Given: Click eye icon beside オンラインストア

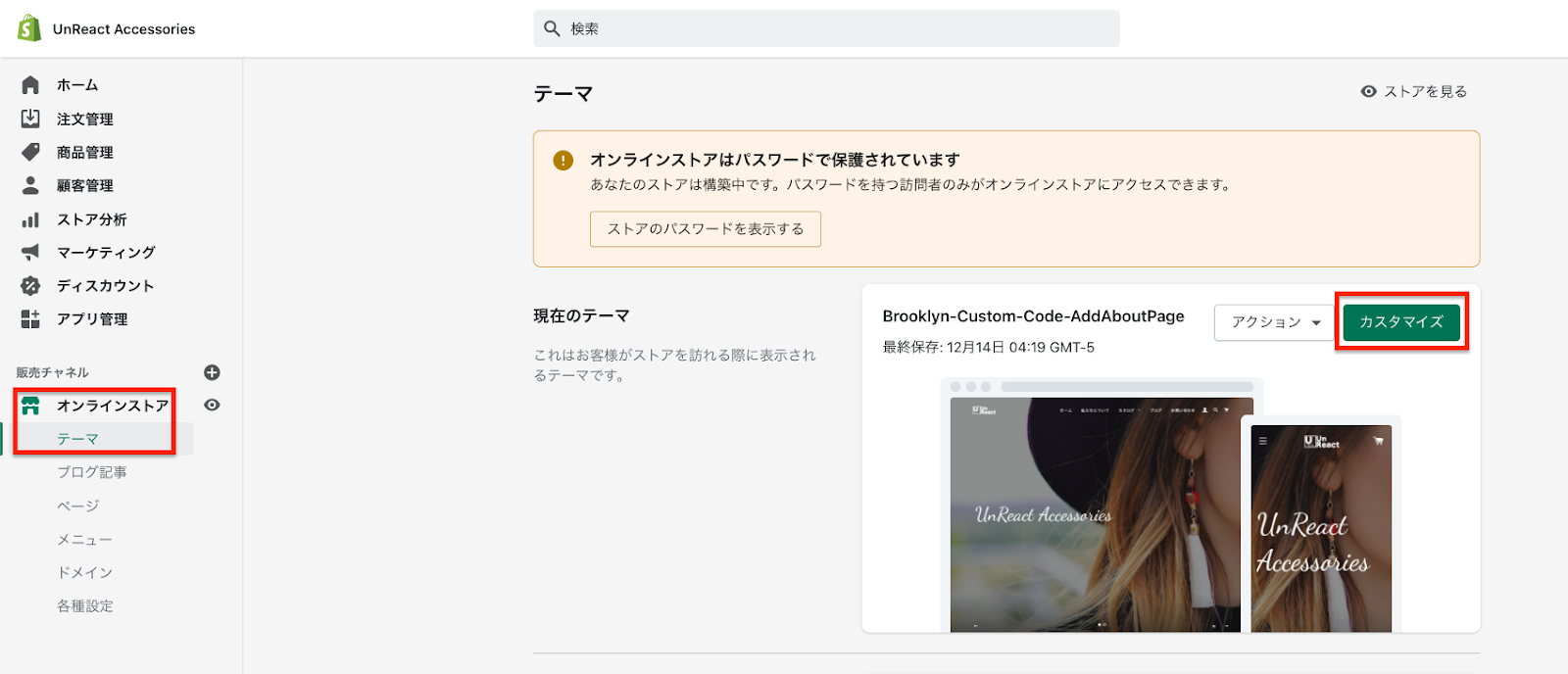Looking at the screenshot, I should pos(212,405).
